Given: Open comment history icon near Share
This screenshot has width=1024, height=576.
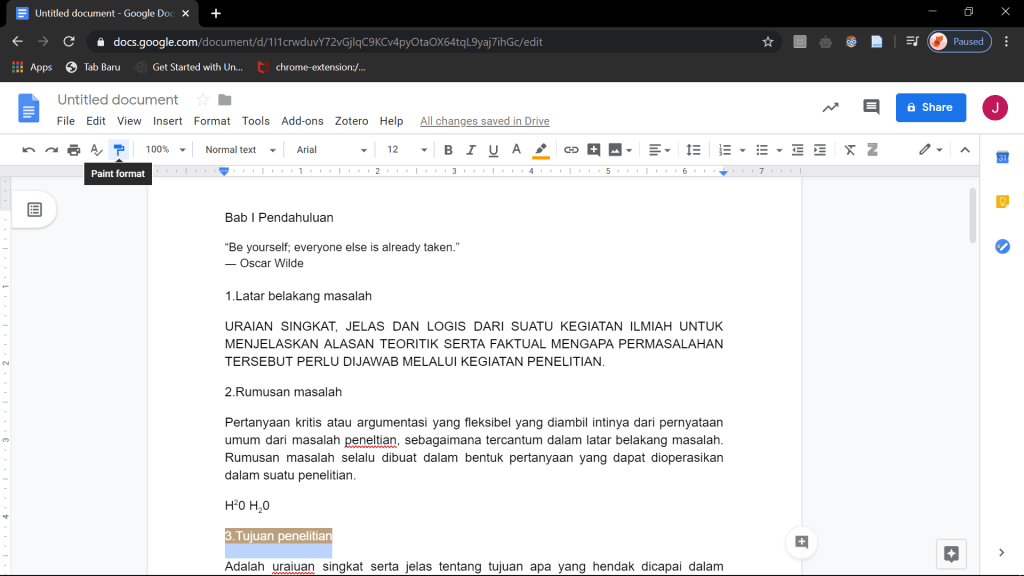Looking at the screenshot, I should (x=871, y=107).
